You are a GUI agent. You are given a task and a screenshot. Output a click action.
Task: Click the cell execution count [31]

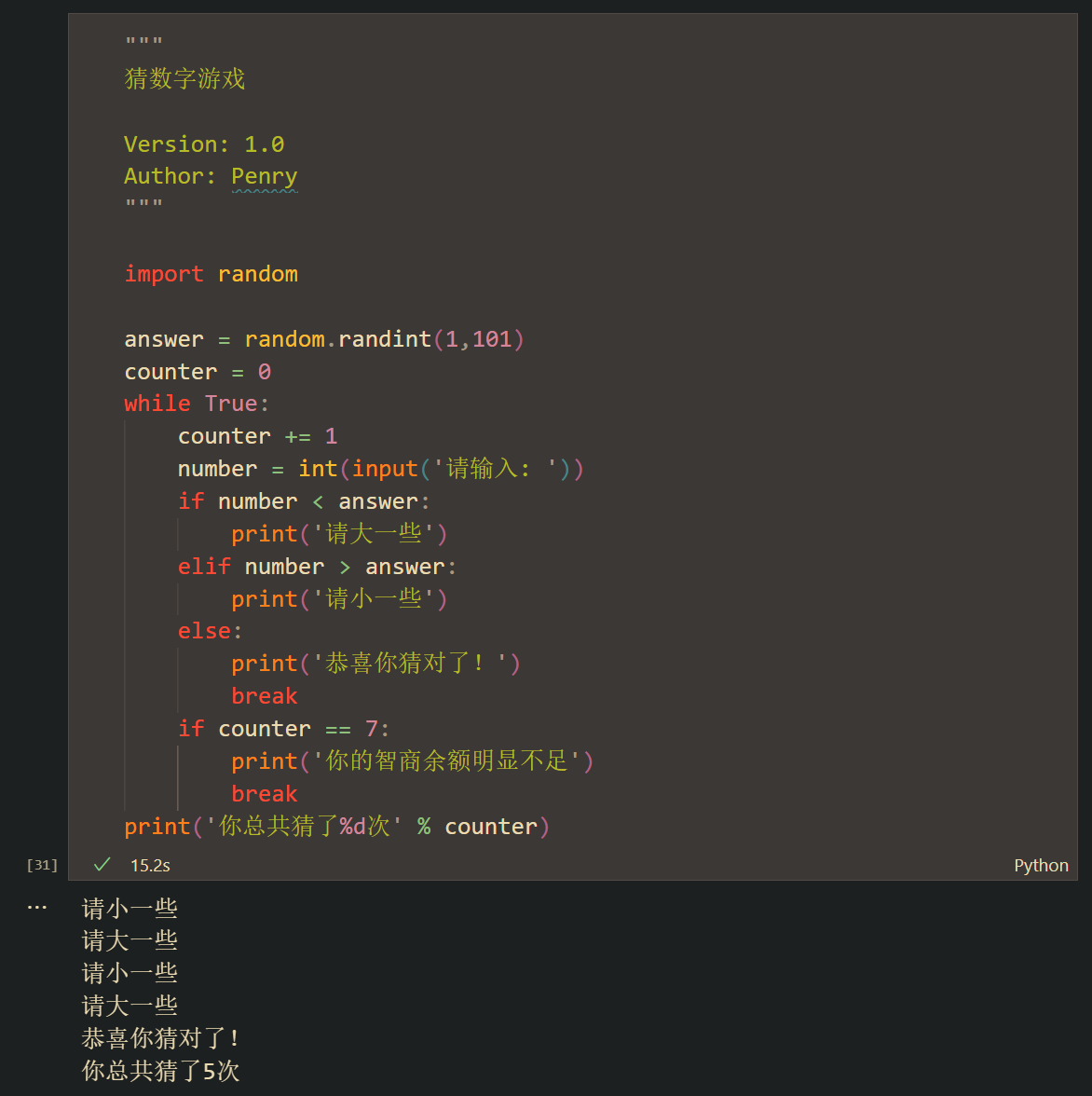tap(41, 865)
